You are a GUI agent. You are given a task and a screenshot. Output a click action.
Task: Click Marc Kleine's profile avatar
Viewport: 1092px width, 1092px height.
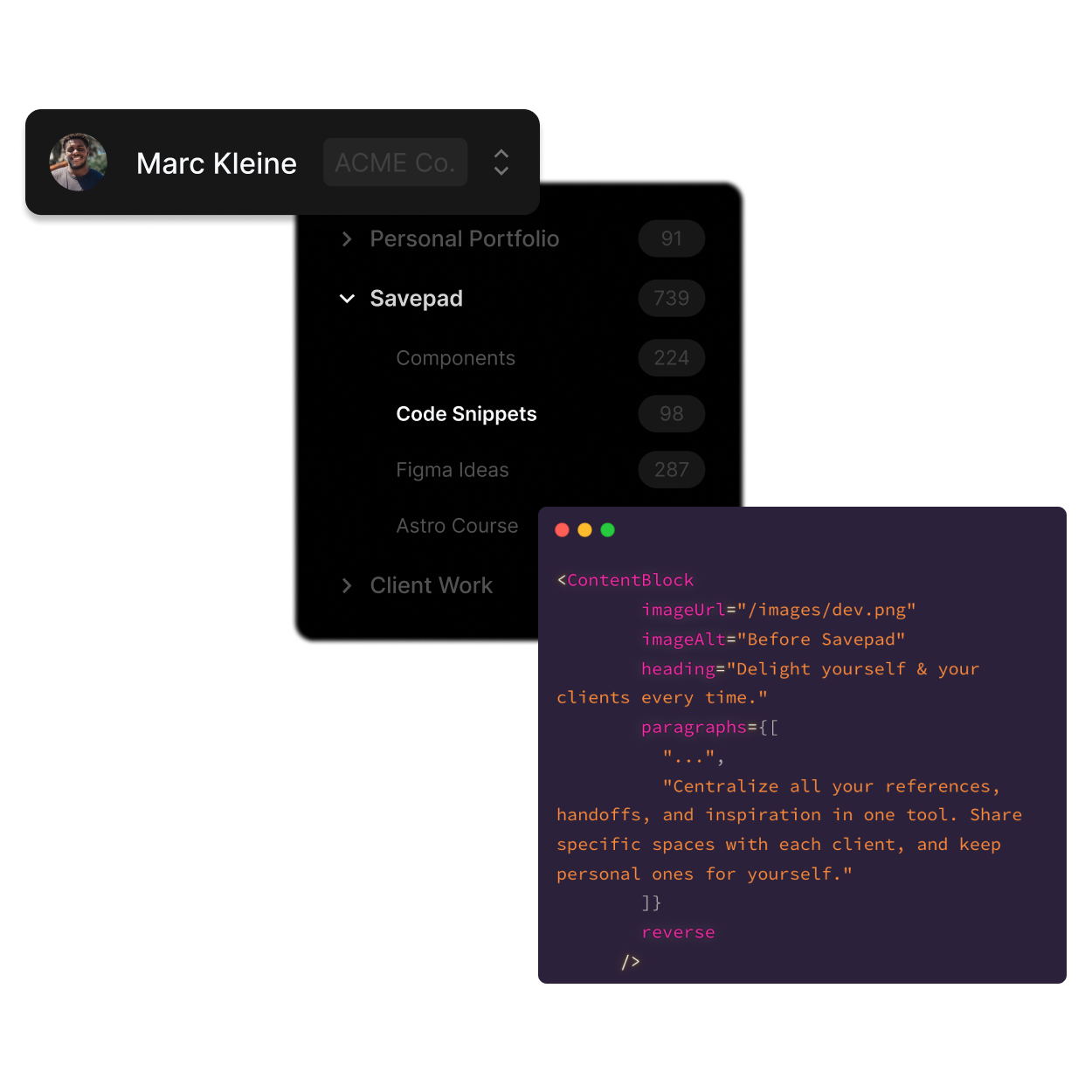(78, 162)
